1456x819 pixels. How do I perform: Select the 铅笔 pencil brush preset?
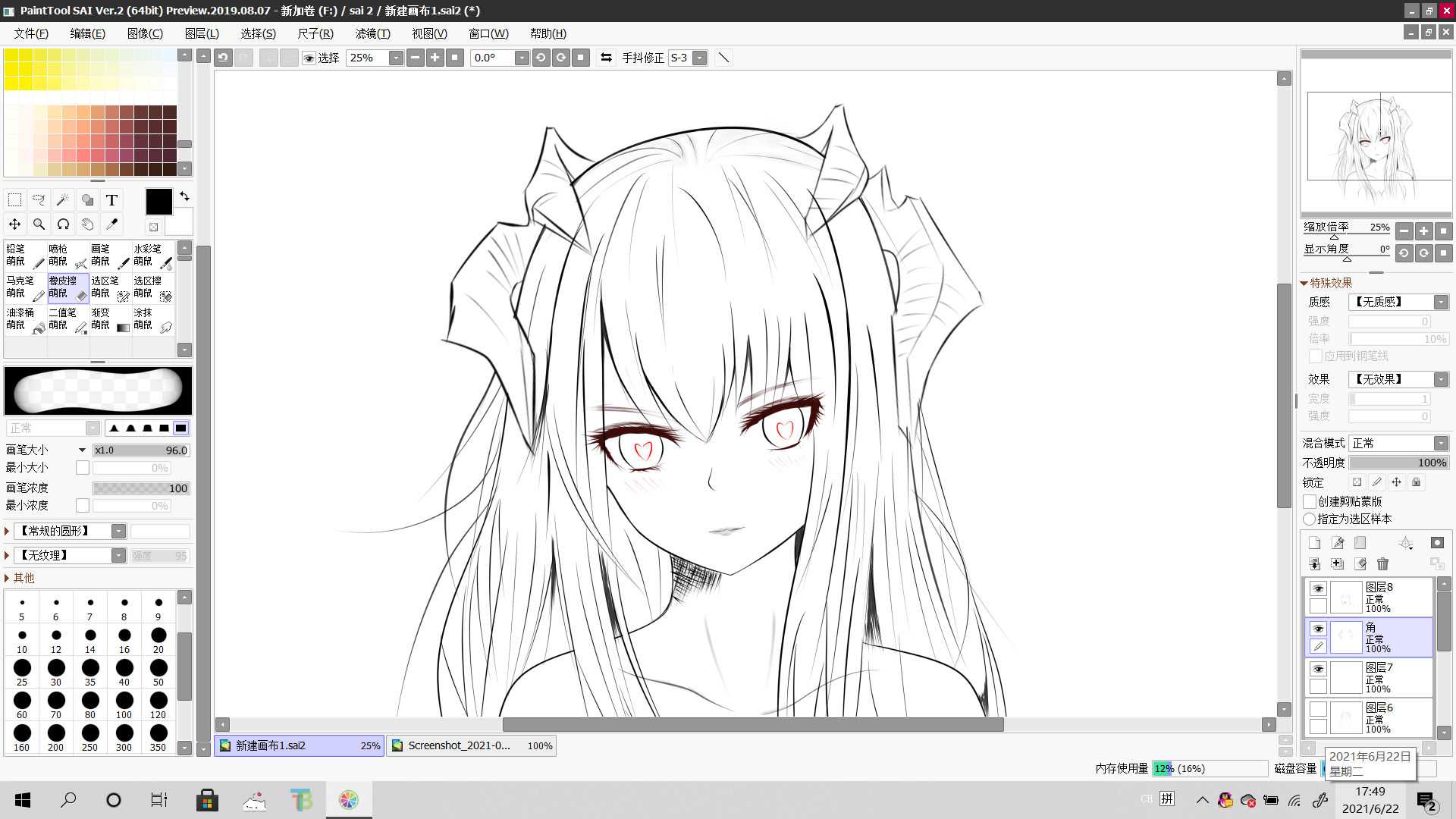[25, 255]
